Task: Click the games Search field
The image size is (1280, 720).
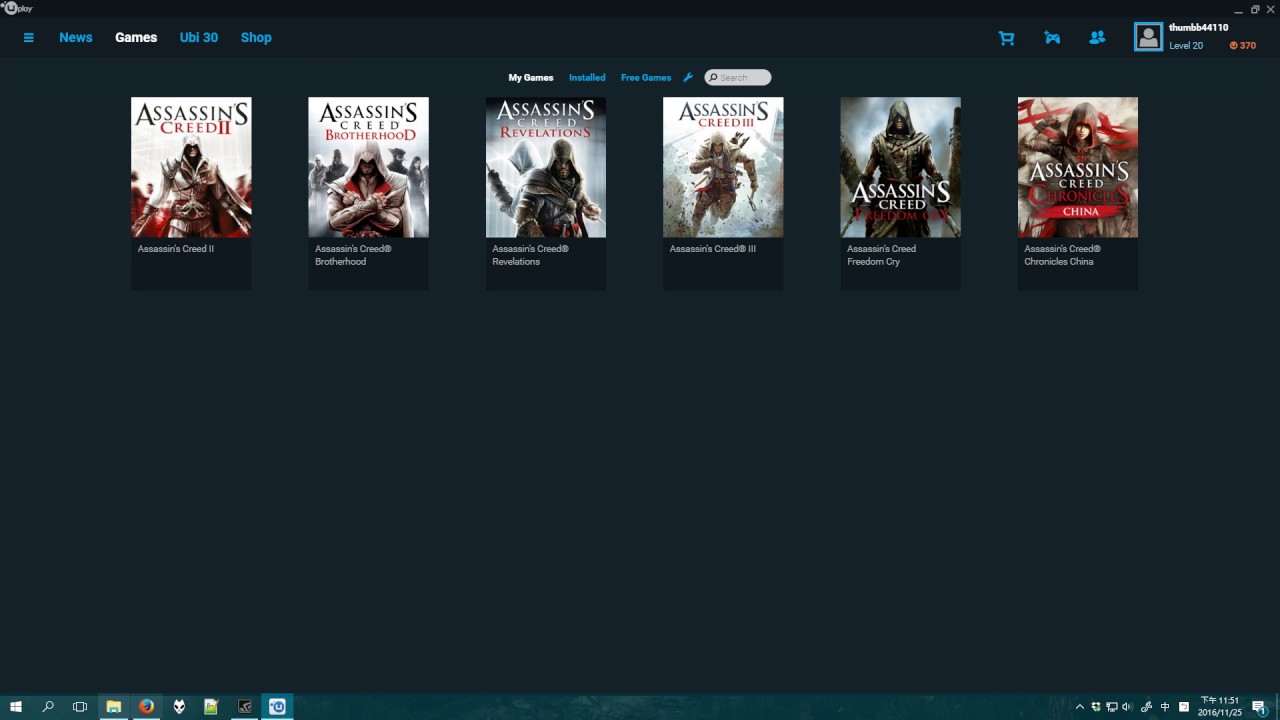Action: tap(738, 77)
